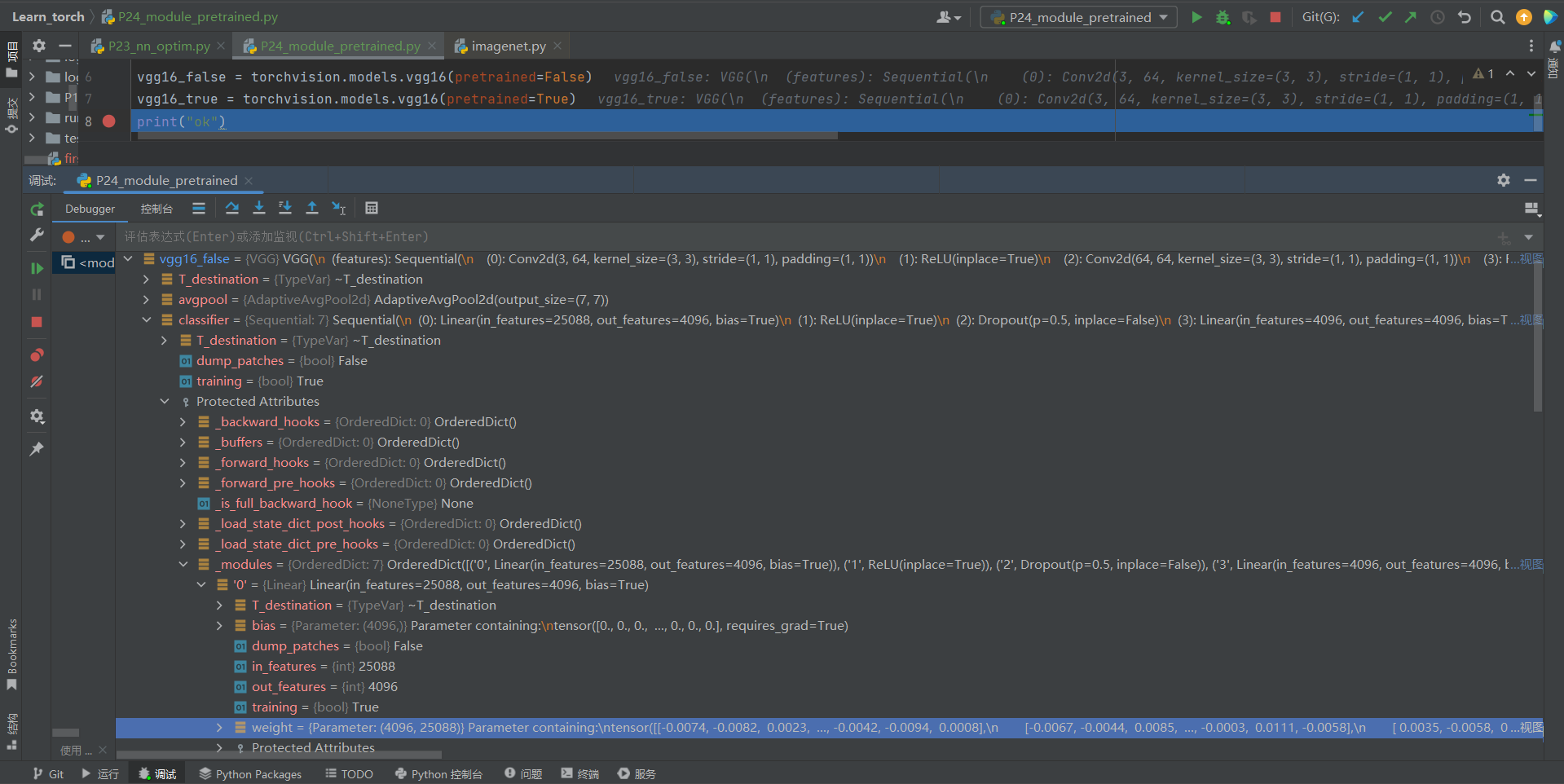The image size is (1564, 784).
Task: Open the P24_module_pretrained run configuration dropdown
Action: (1078, 17)
